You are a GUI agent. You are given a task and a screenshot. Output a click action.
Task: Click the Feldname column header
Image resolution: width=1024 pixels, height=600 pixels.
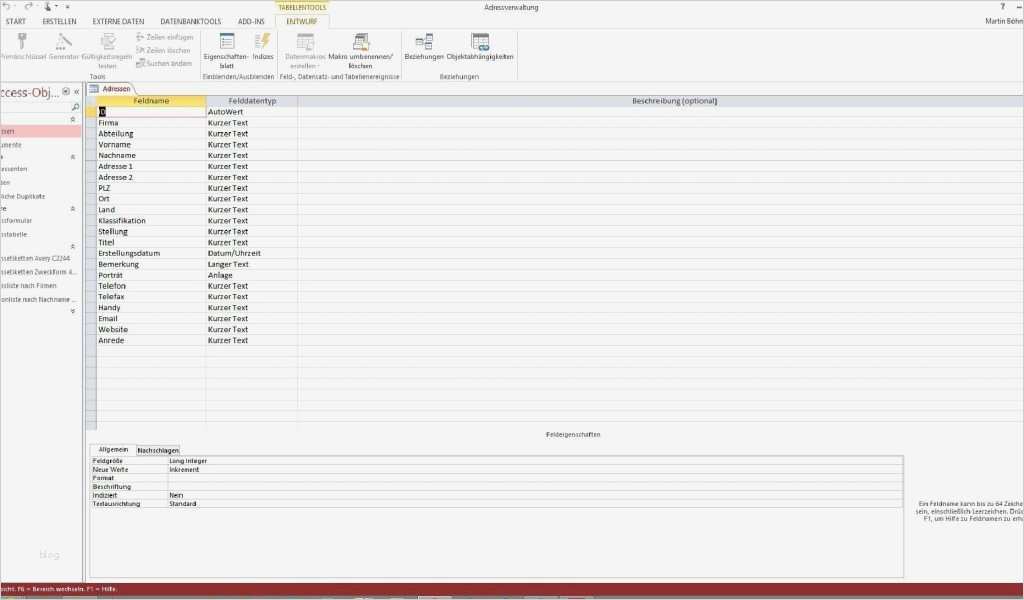[x=151, y=101]
